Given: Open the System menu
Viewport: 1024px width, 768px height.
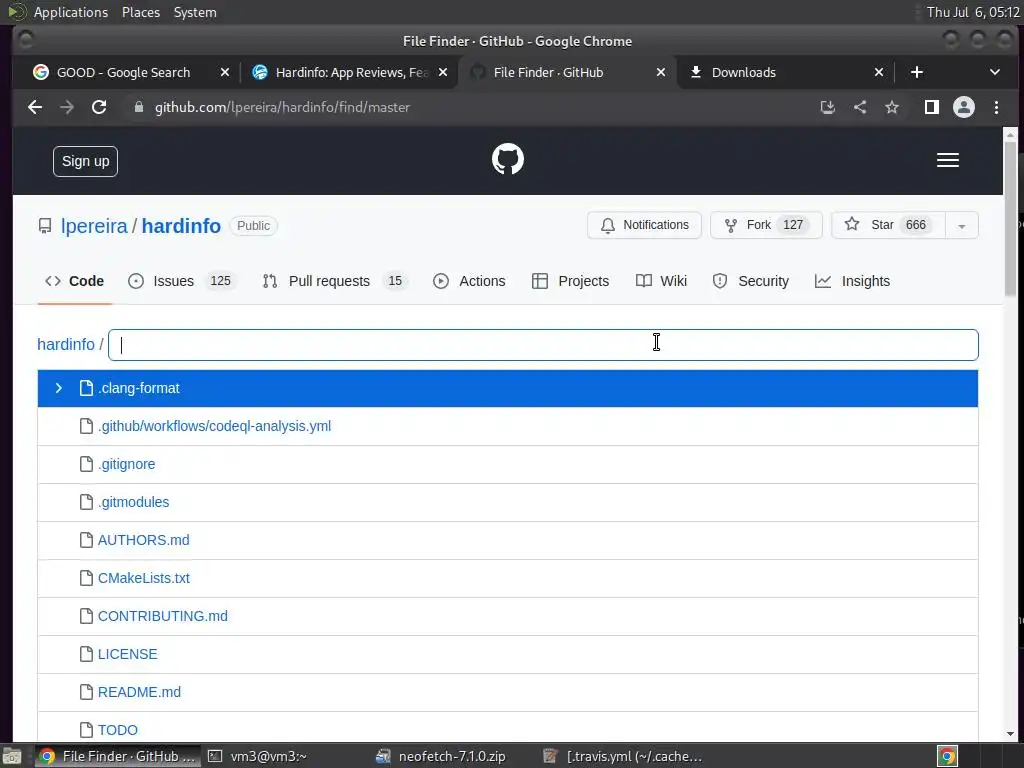Looking at the screenshot, I should pyautogui.click(x=195, y=12).
